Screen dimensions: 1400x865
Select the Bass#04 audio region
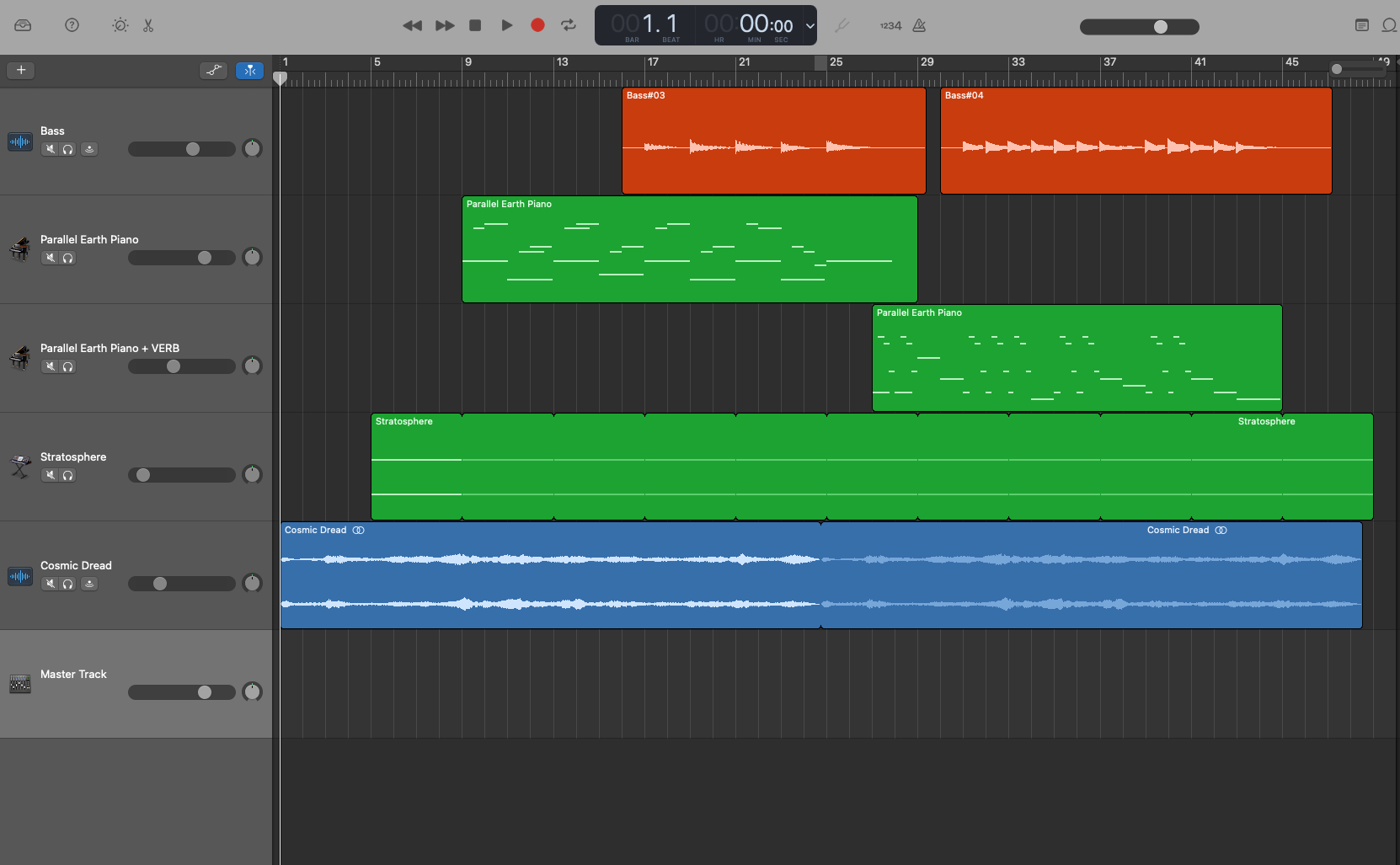(x=1136, y=141)
